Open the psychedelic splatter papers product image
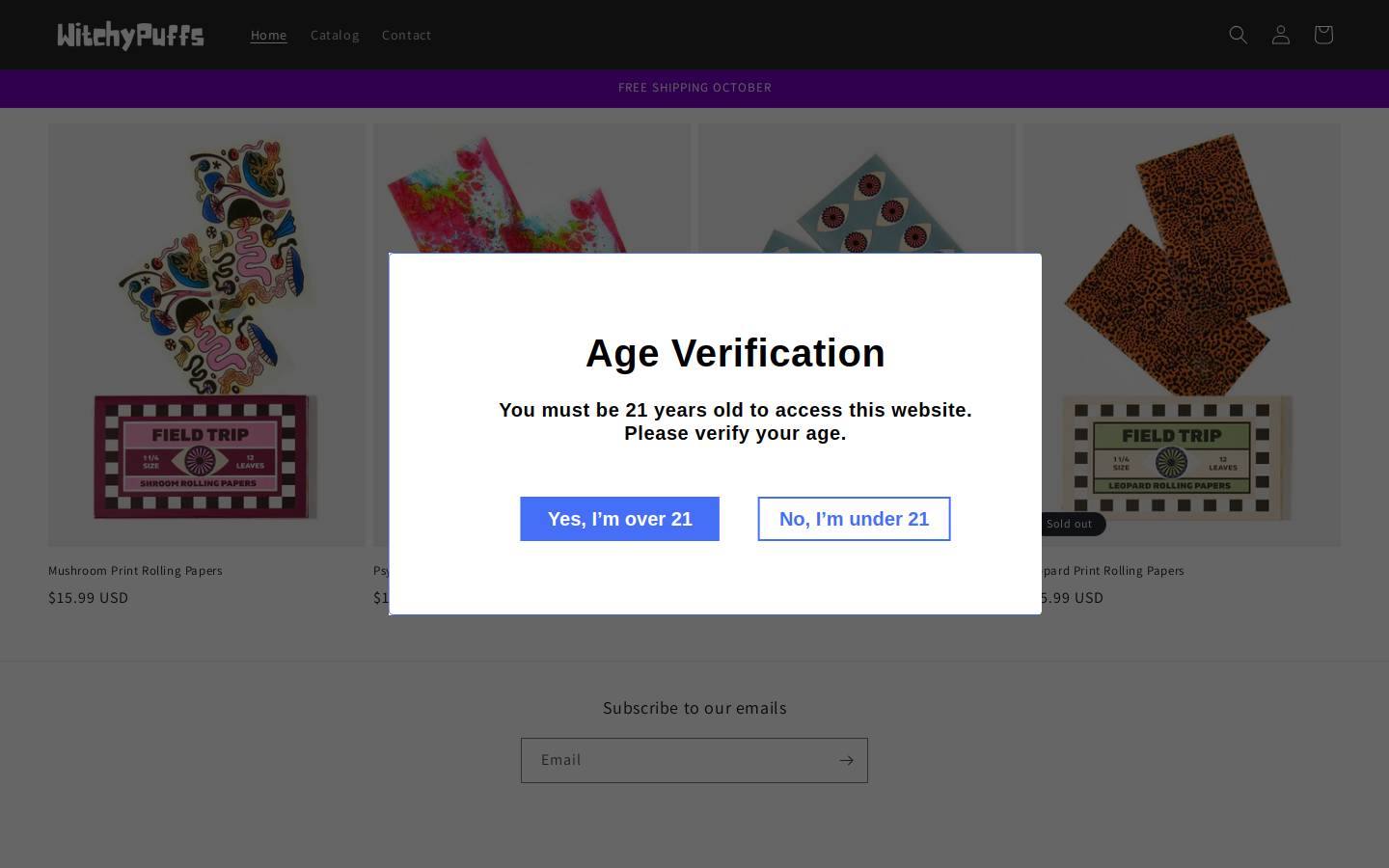The image size is (1389, 868). tap(531, 188)
